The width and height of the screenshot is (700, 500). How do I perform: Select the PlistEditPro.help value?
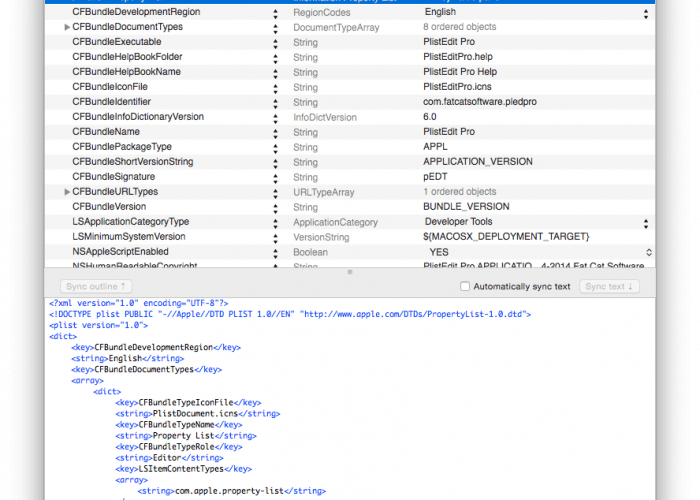pos(458,57)
